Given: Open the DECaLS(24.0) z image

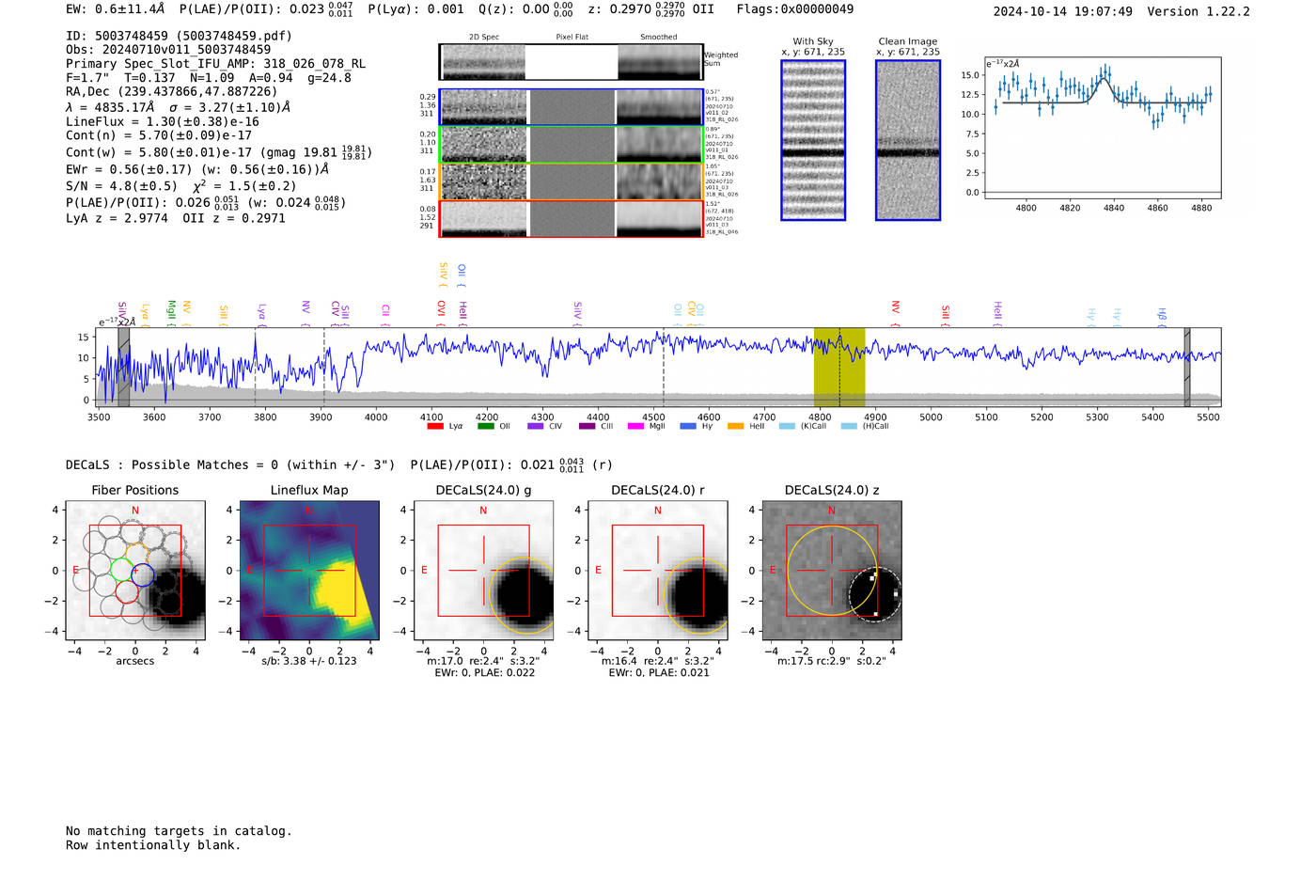Looking at the screenshot, I should 832,571.
